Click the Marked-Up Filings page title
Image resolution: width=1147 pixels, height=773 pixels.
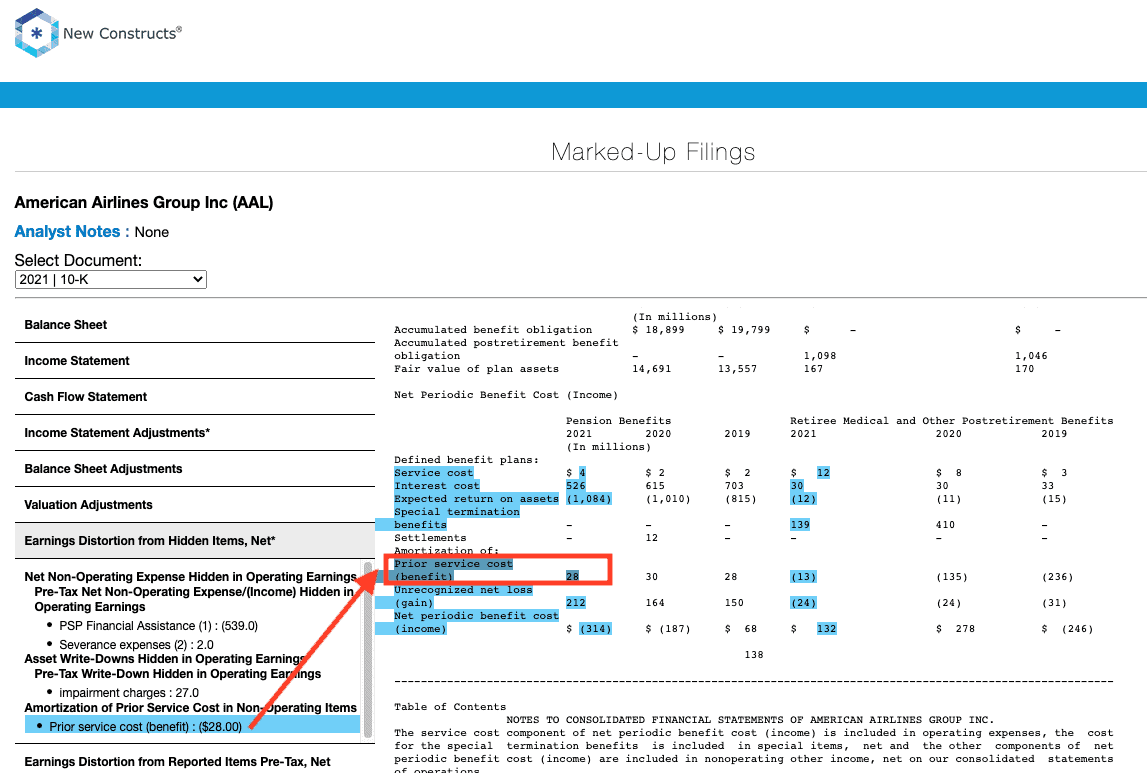[x=653, y=151]
